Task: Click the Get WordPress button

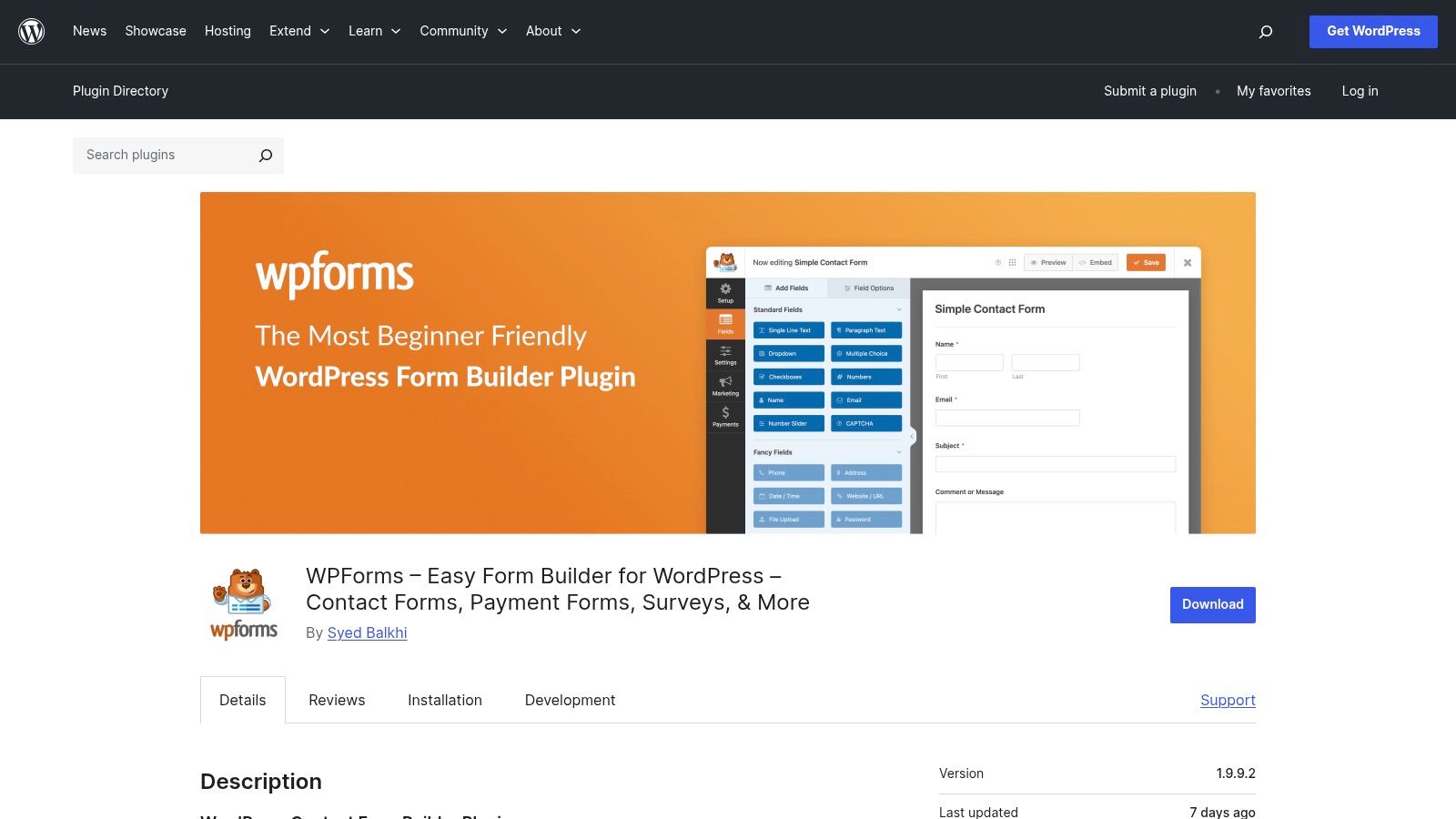Action: coord(1372,31)
